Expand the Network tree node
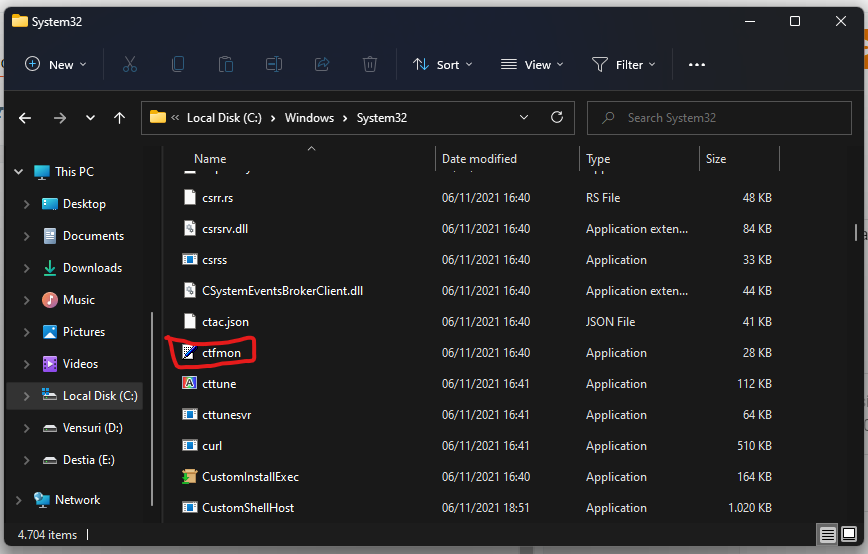The width and height of the screenshot is (868, 554). pos(18,500)
